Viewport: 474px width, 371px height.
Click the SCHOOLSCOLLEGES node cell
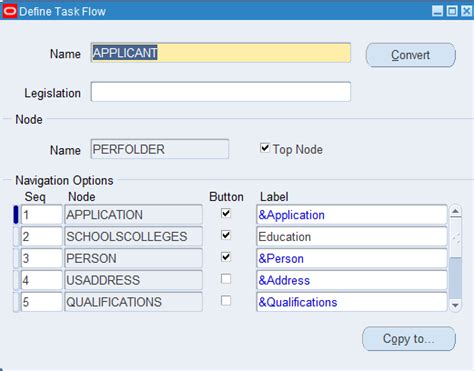(x=133, y=237)
